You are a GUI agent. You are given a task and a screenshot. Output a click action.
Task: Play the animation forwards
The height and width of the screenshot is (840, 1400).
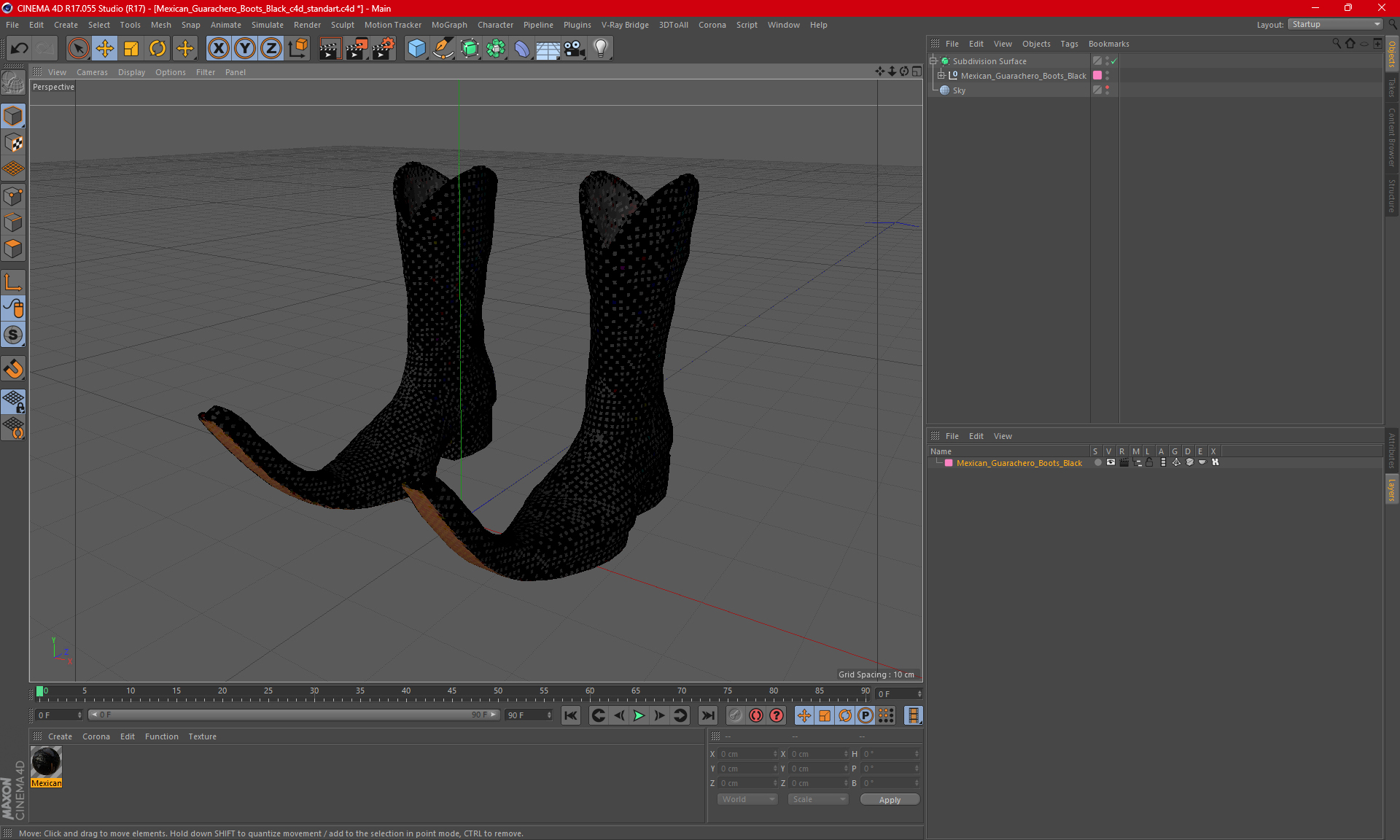pyautogui.click(x=639, y=715)
